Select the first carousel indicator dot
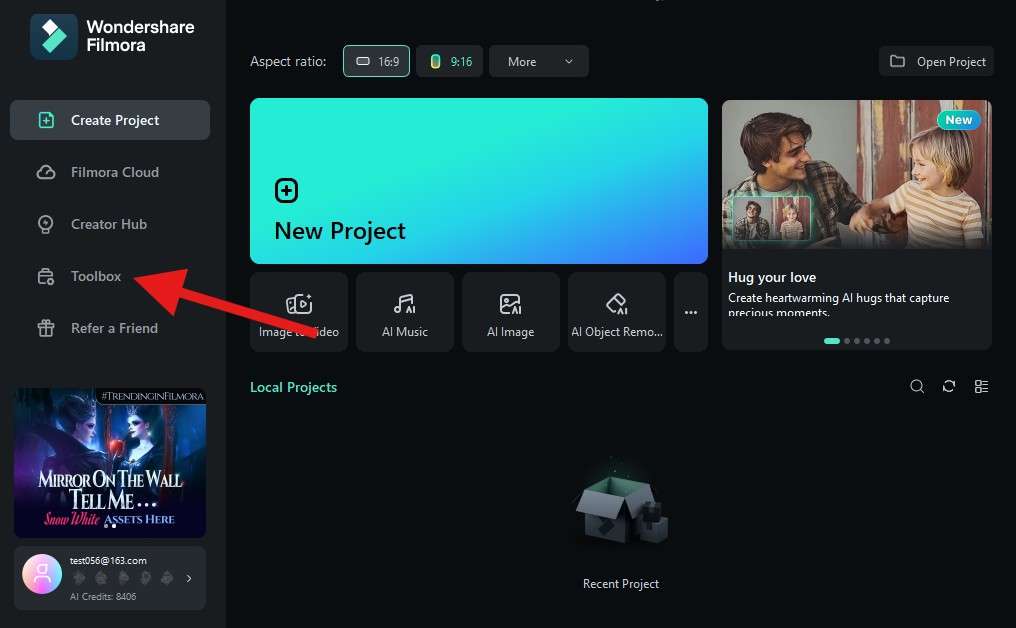The width and height of the screenshot is (1016, 628). [832, 341]
